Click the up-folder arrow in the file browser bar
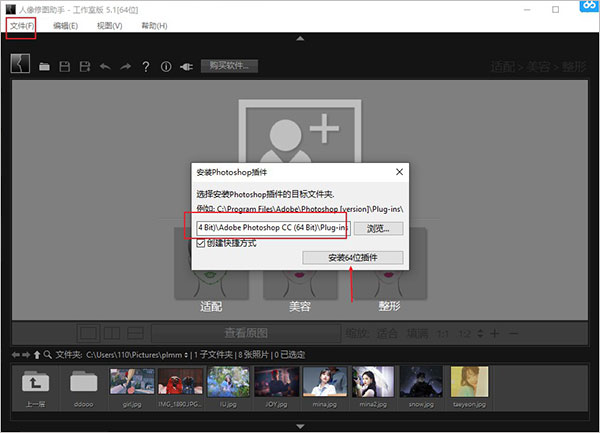Screen dimensions: 600x433 click(x=37, y=355)
